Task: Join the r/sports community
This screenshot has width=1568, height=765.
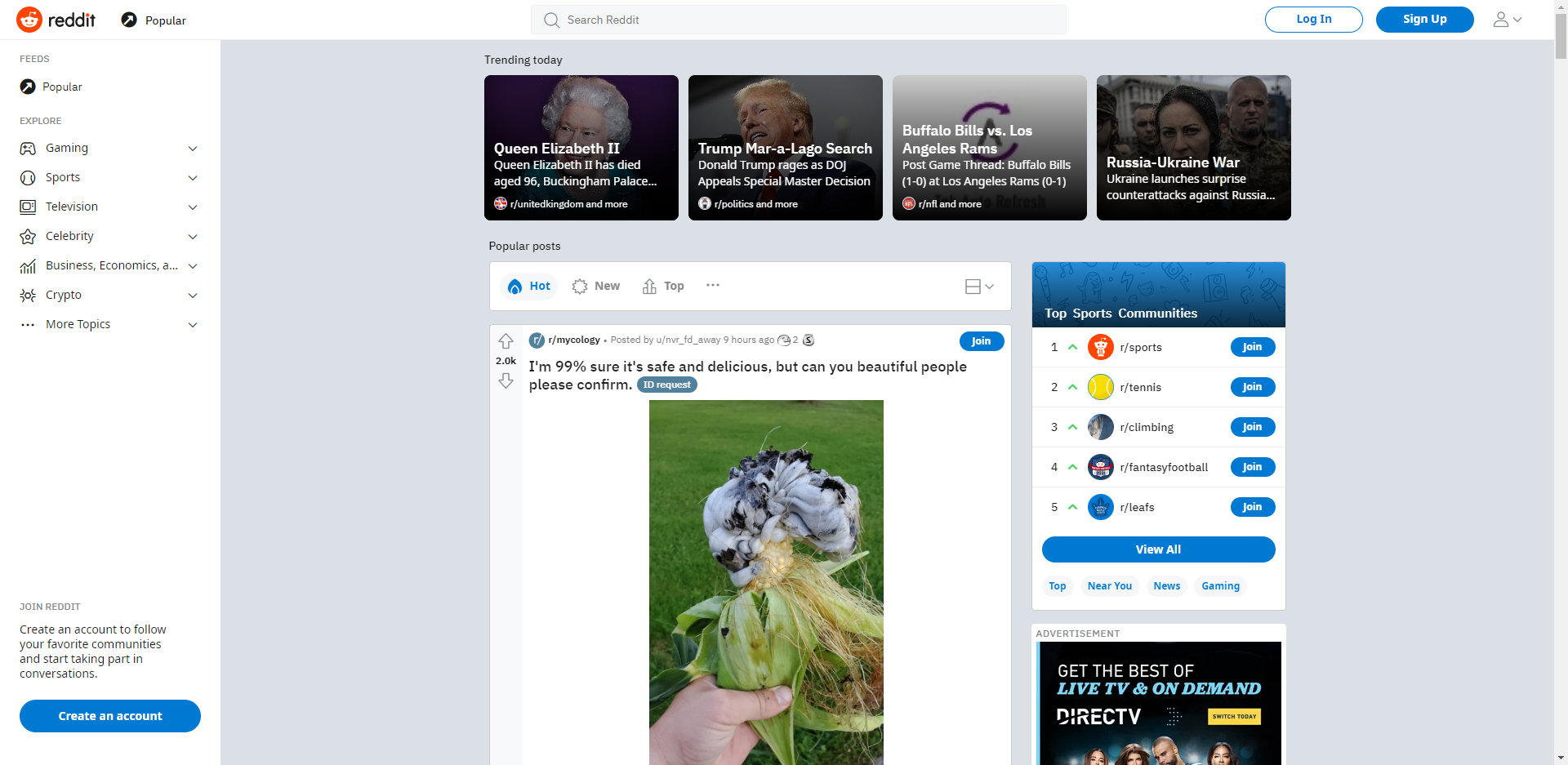Action: (1253, 347)
